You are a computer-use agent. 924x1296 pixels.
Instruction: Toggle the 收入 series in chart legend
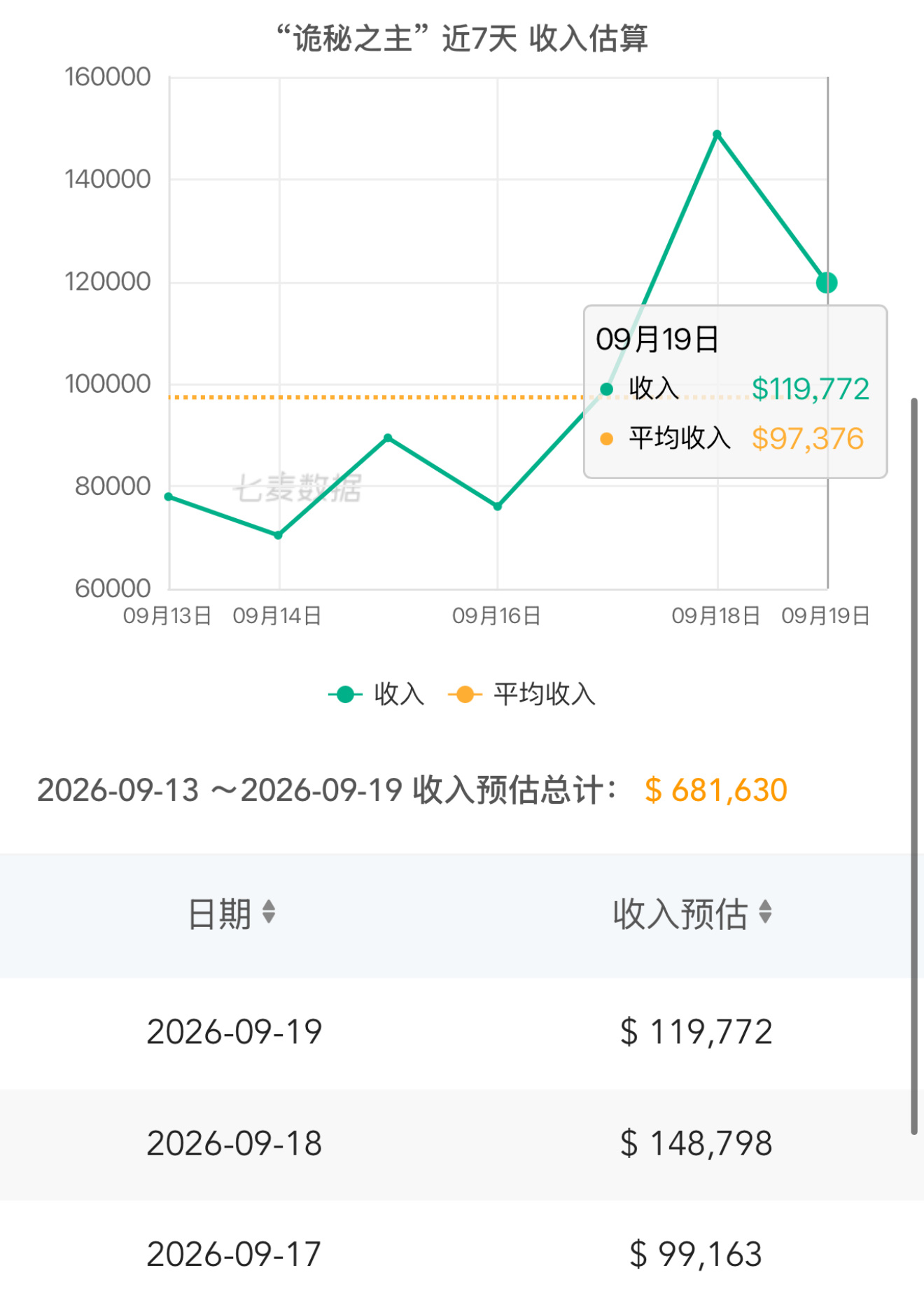377,695
